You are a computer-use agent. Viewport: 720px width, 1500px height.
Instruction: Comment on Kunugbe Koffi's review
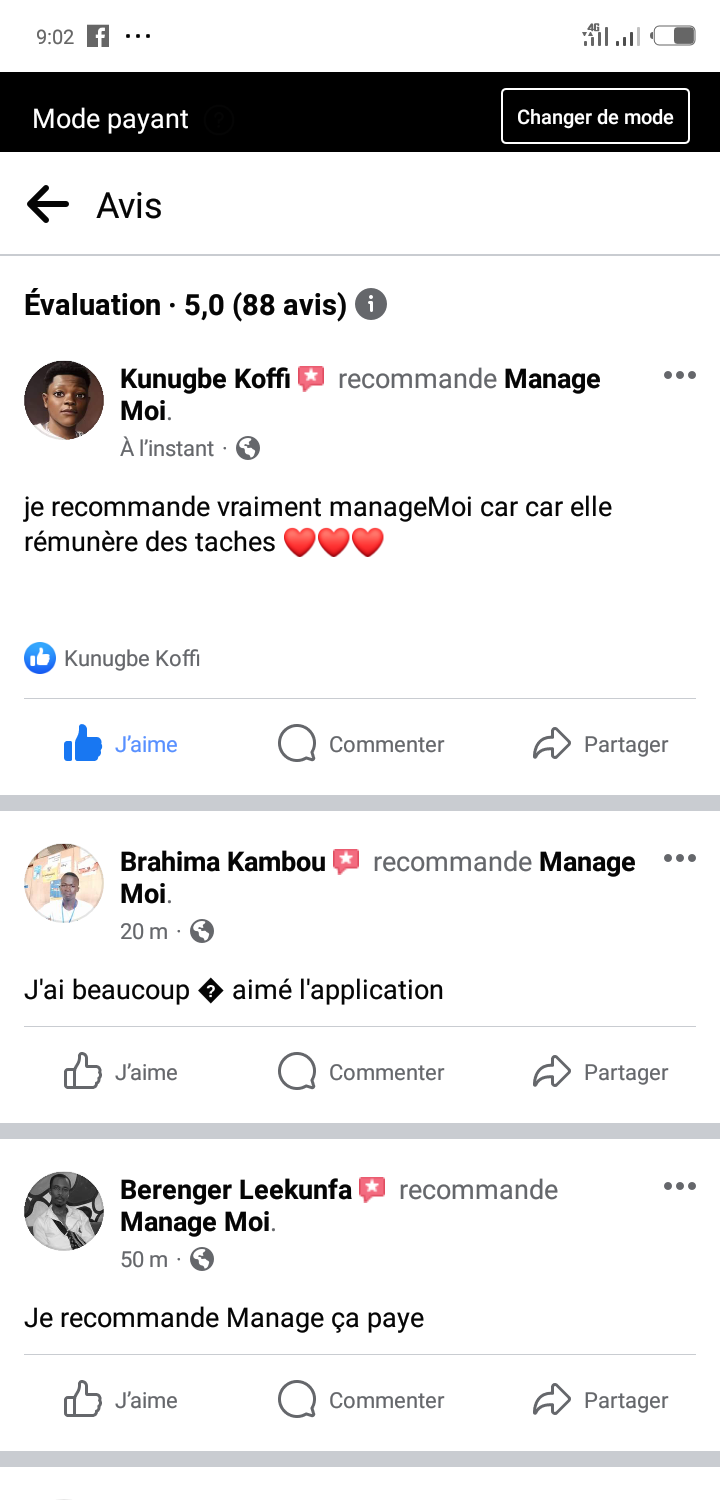pos(361,744)
